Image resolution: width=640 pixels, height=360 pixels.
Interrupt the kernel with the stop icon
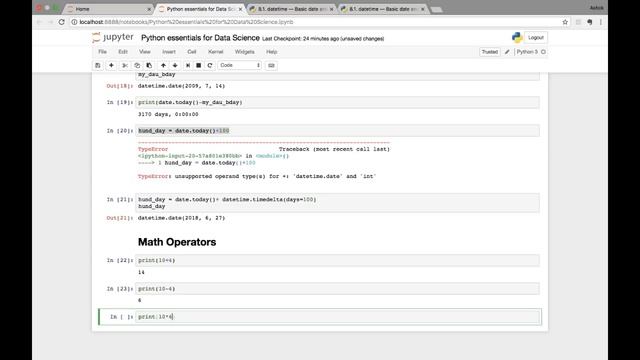199,65
